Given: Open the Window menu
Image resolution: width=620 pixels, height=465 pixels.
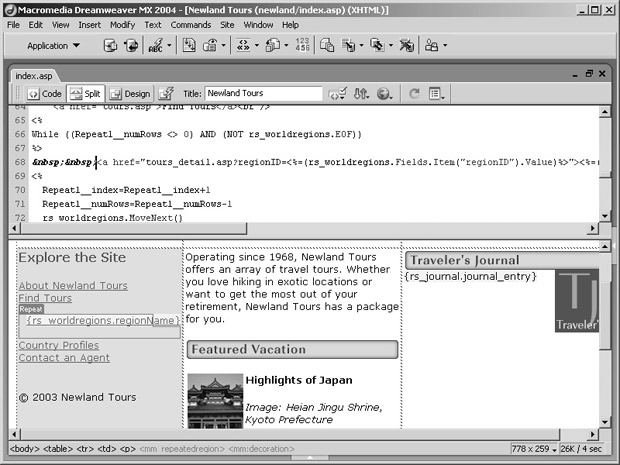Looking at the screenshot, I should click(258, 25).
